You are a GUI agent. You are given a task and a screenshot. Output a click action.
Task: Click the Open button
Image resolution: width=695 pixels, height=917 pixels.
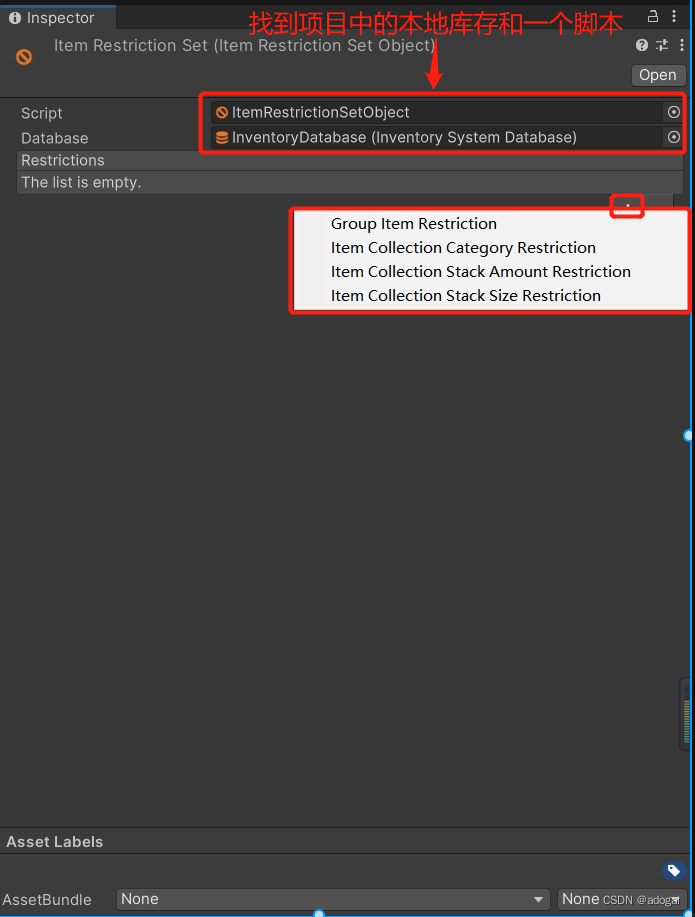coord(658,75)
